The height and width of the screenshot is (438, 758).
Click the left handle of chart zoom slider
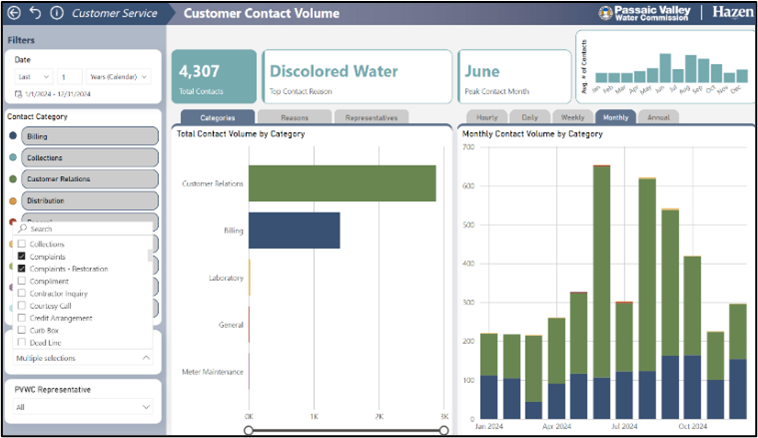249,430
